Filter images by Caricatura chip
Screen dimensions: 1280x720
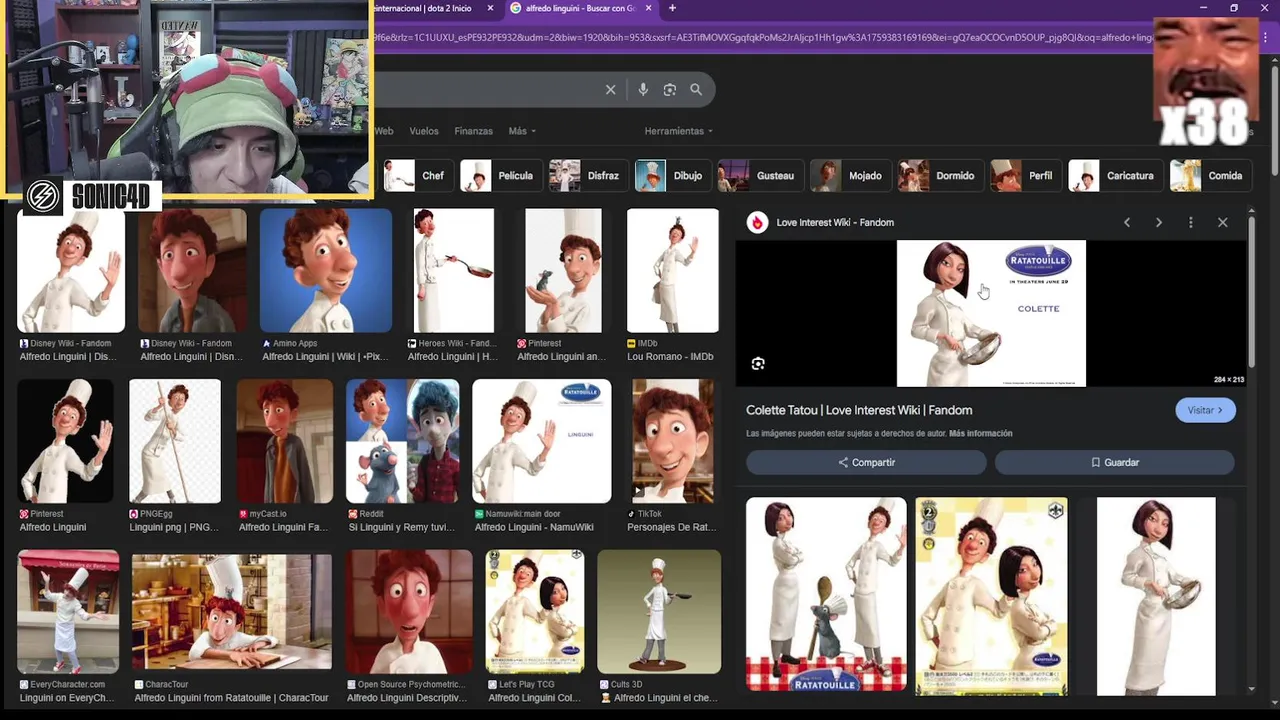click(x=1116, y=176)
